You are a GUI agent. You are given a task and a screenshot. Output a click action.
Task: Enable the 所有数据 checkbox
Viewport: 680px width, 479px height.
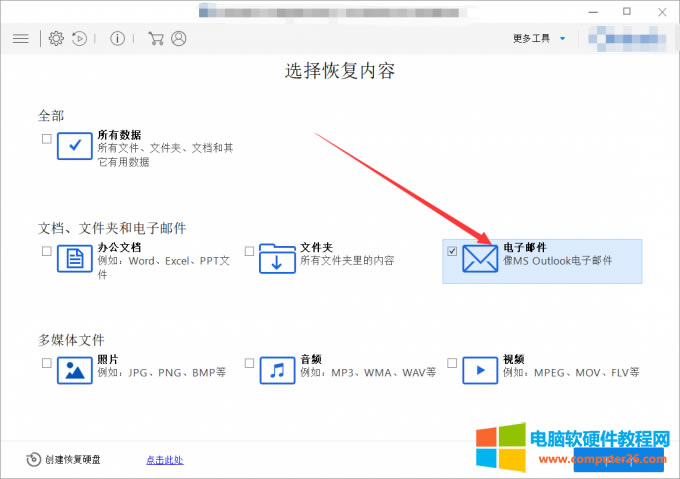point(47,139)
